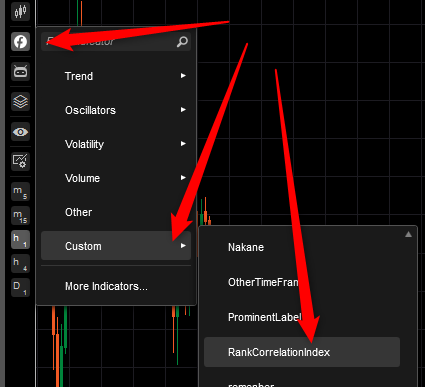
Task: Toggle the eye visibility icon
Action: 20,132
